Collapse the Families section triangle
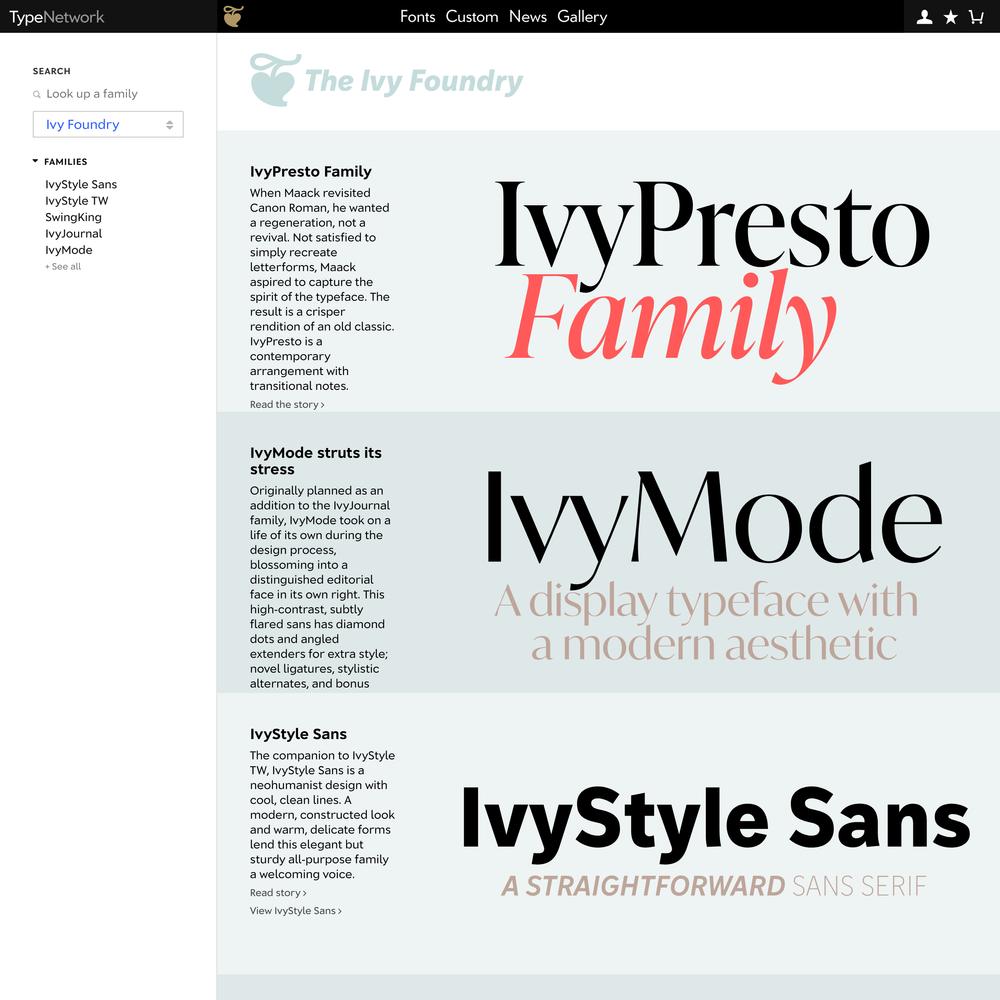1000x1000 pixels. coord(35,161)
